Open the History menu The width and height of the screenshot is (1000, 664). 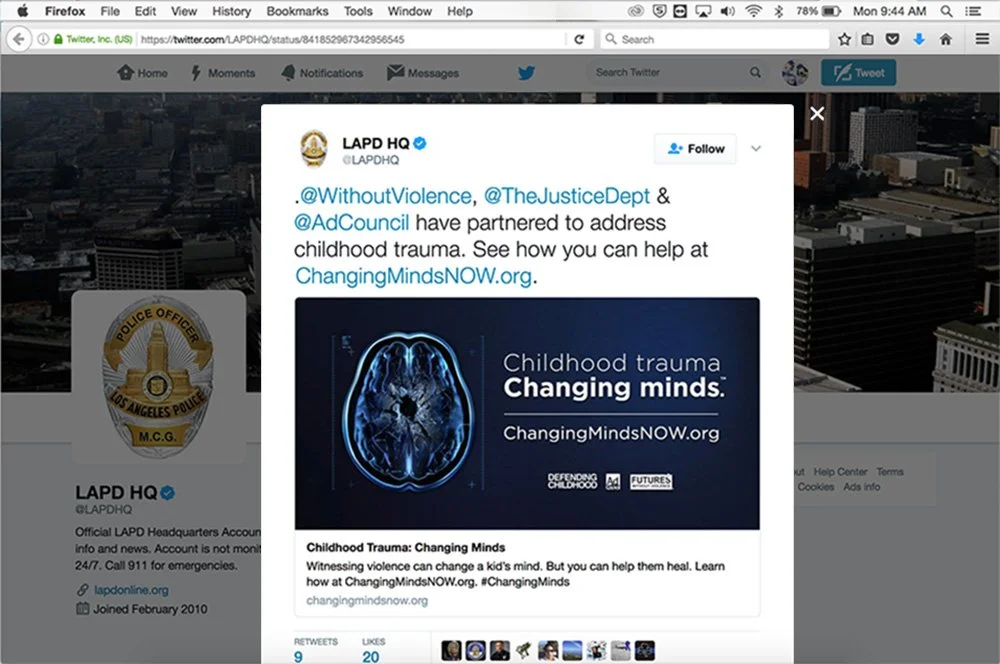click(x=232, y=11)
